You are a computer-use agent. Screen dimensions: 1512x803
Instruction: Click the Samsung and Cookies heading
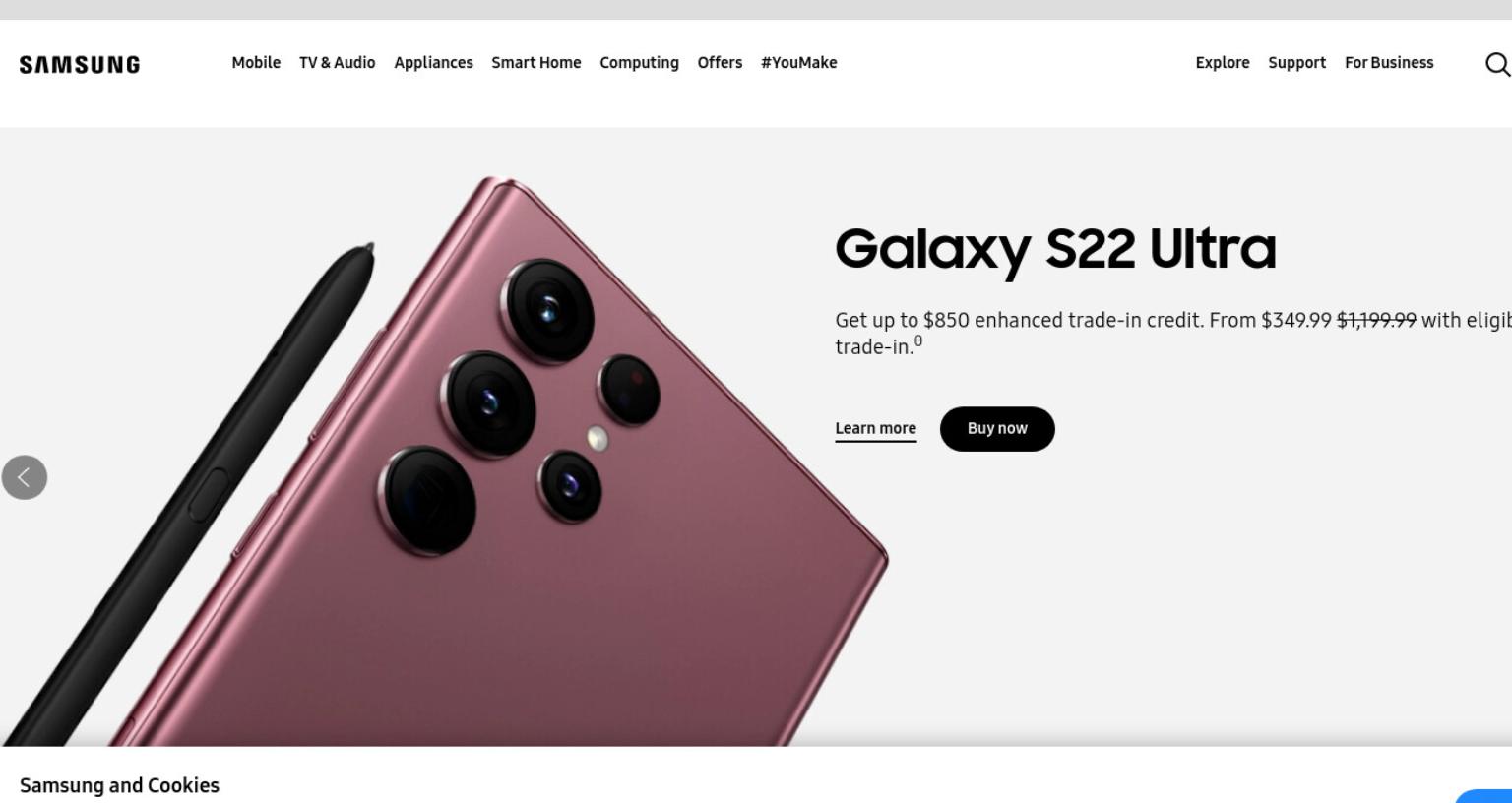(119, 785)
